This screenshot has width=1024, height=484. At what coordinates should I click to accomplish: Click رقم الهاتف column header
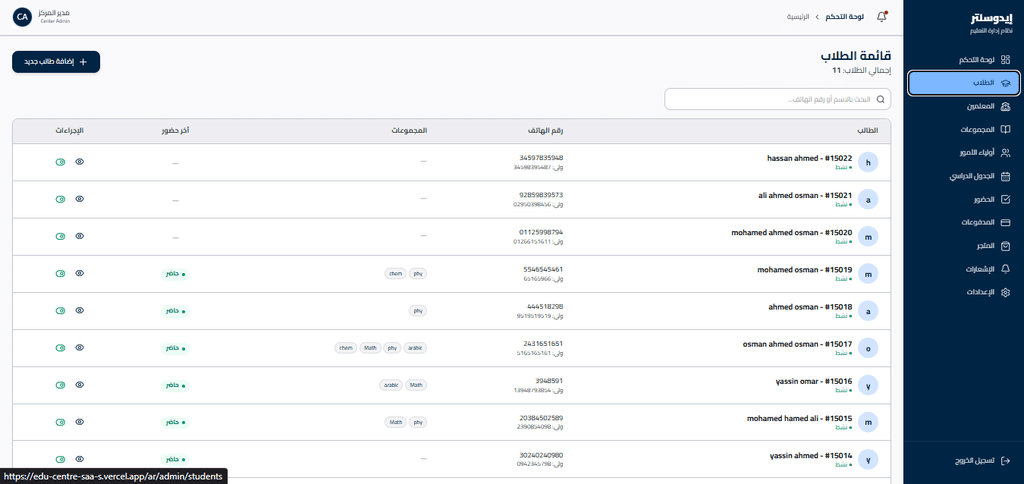pyautogui.click(x=546, y=131)
